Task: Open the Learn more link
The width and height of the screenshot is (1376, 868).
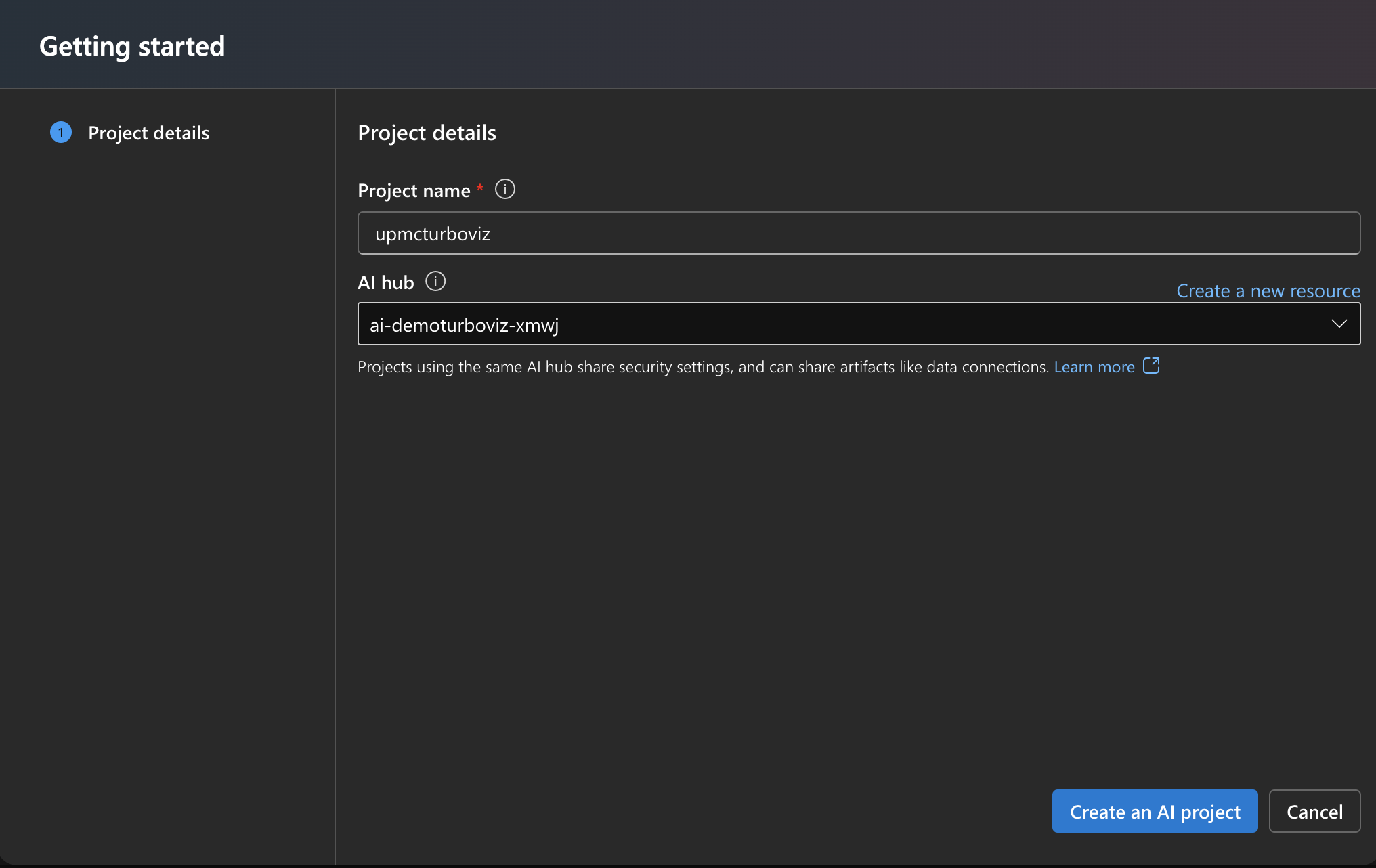Action: (x=1094, y=367)
